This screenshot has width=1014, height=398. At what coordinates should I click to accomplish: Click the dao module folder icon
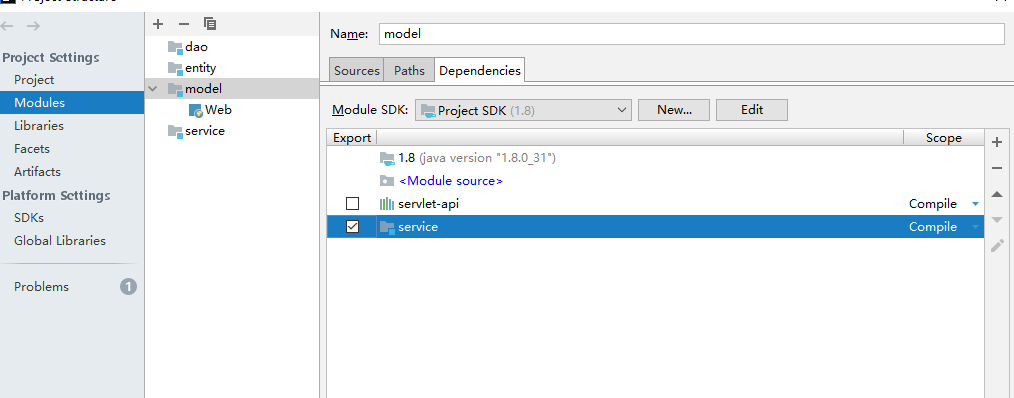(175, 47)
